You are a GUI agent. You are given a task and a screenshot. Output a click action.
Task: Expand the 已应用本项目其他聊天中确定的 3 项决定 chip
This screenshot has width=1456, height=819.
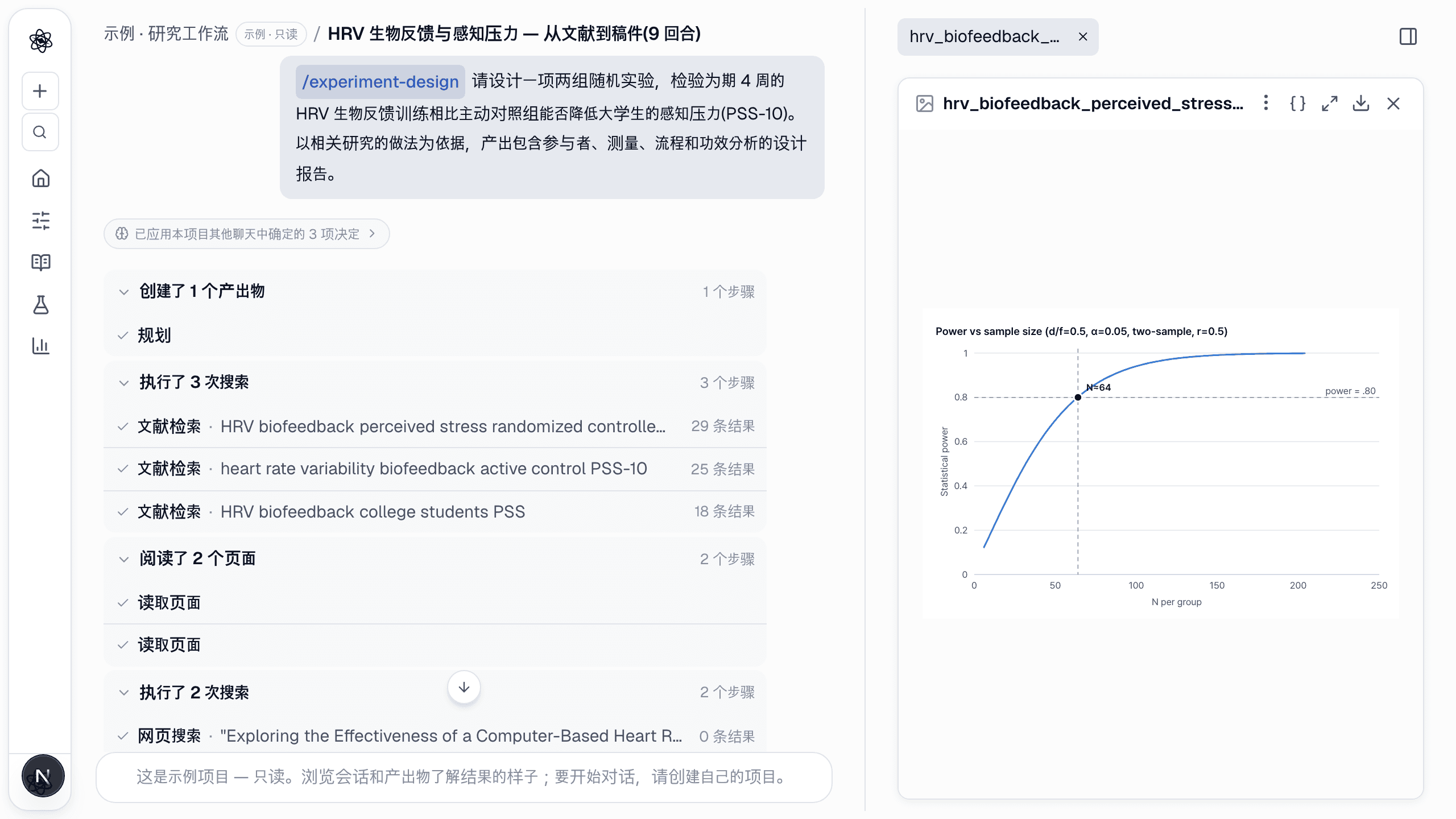(x=246, y=234)
